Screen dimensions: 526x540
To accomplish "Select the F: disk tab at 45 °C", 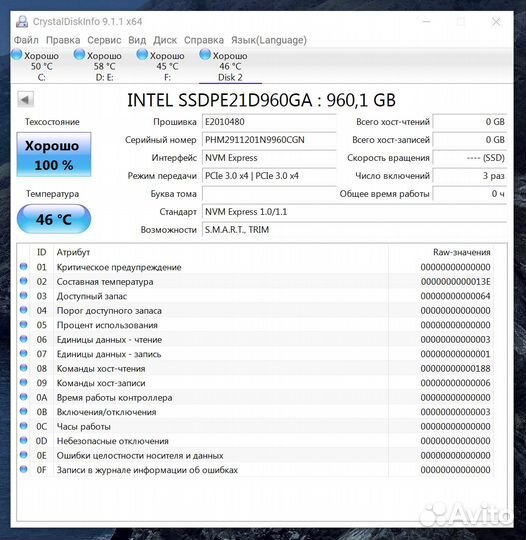I will [167, 66].
